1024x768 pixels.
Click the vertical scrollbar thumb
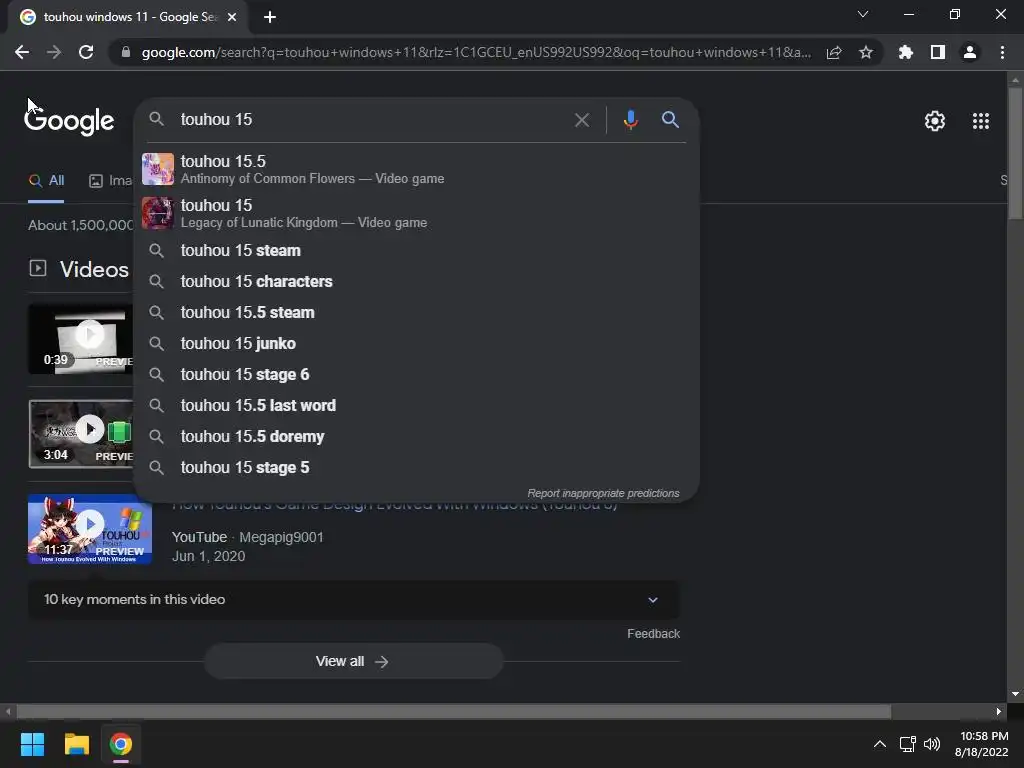pos(1015,153)
